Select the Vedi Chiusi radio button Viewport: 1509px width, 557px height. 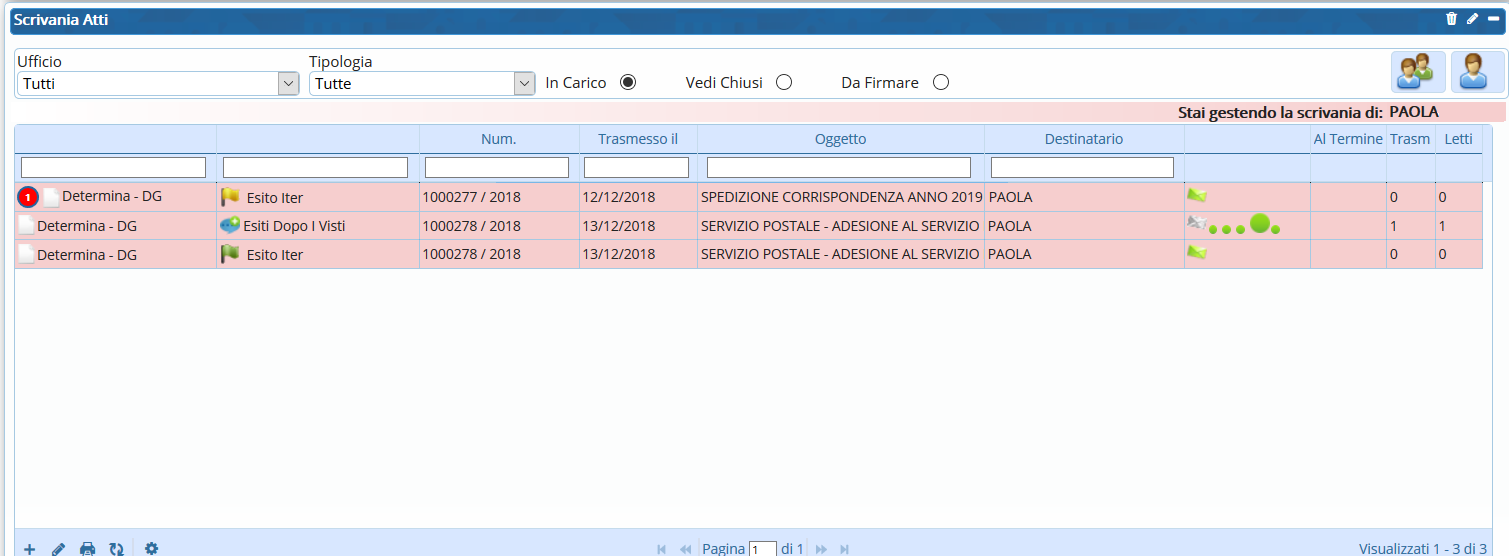pos(784,83)
